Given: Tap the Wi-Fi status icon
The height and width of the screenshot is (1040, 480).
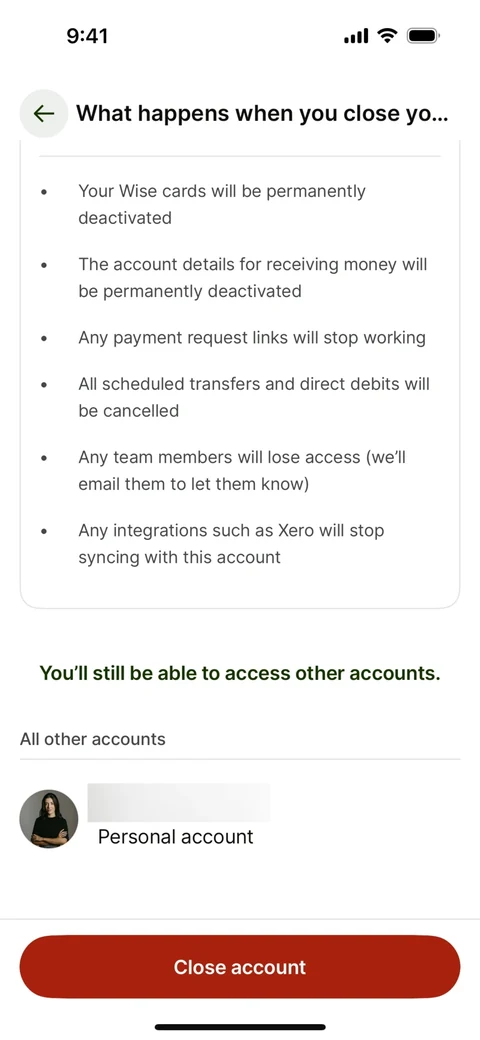Looking at the screenshot, I should pos(387,36).
